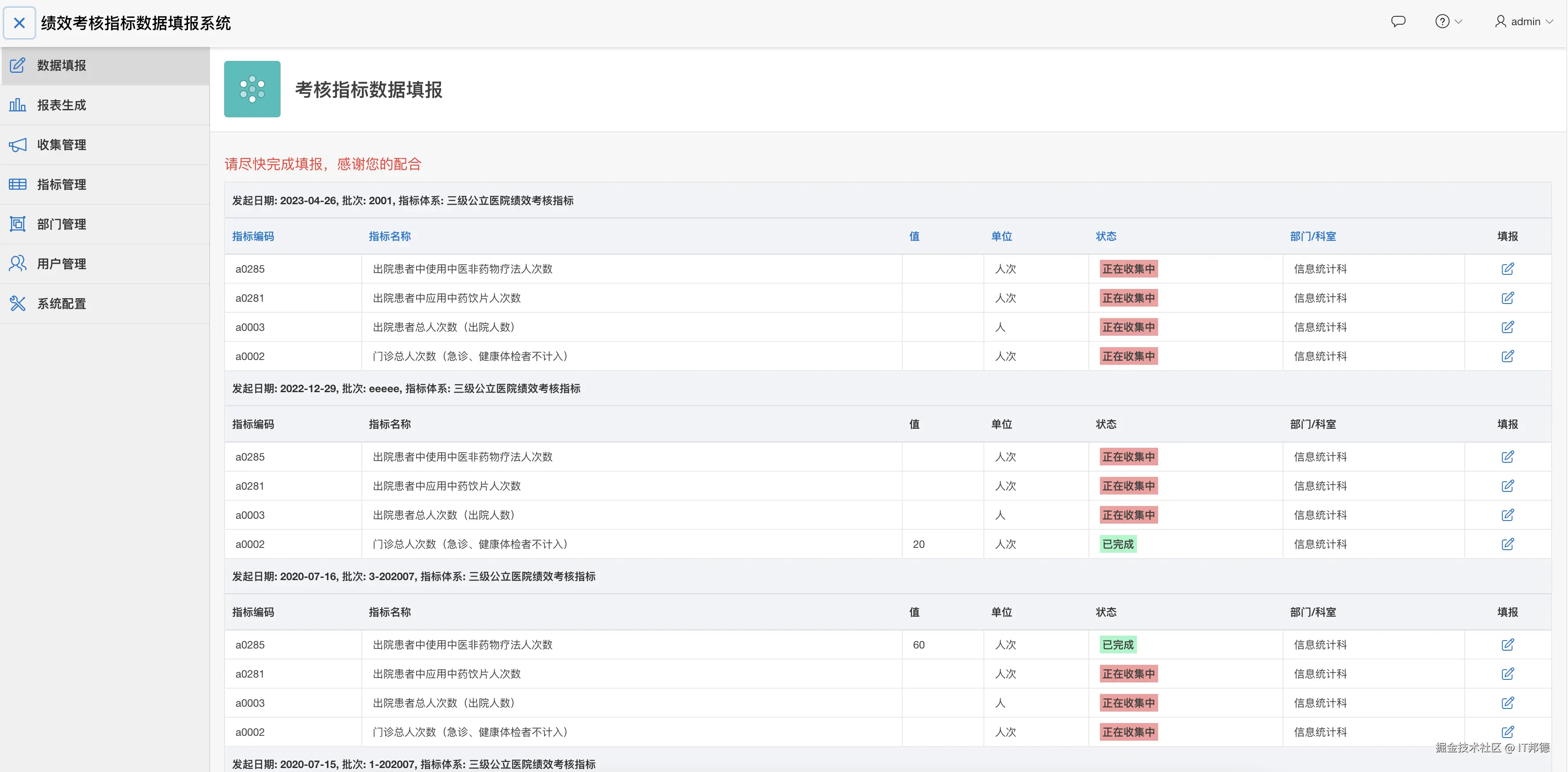The height and width of the screenshot is (772, 1568).
Task: Sort by the blue 部门/科室 column header
Action: 1313,236
